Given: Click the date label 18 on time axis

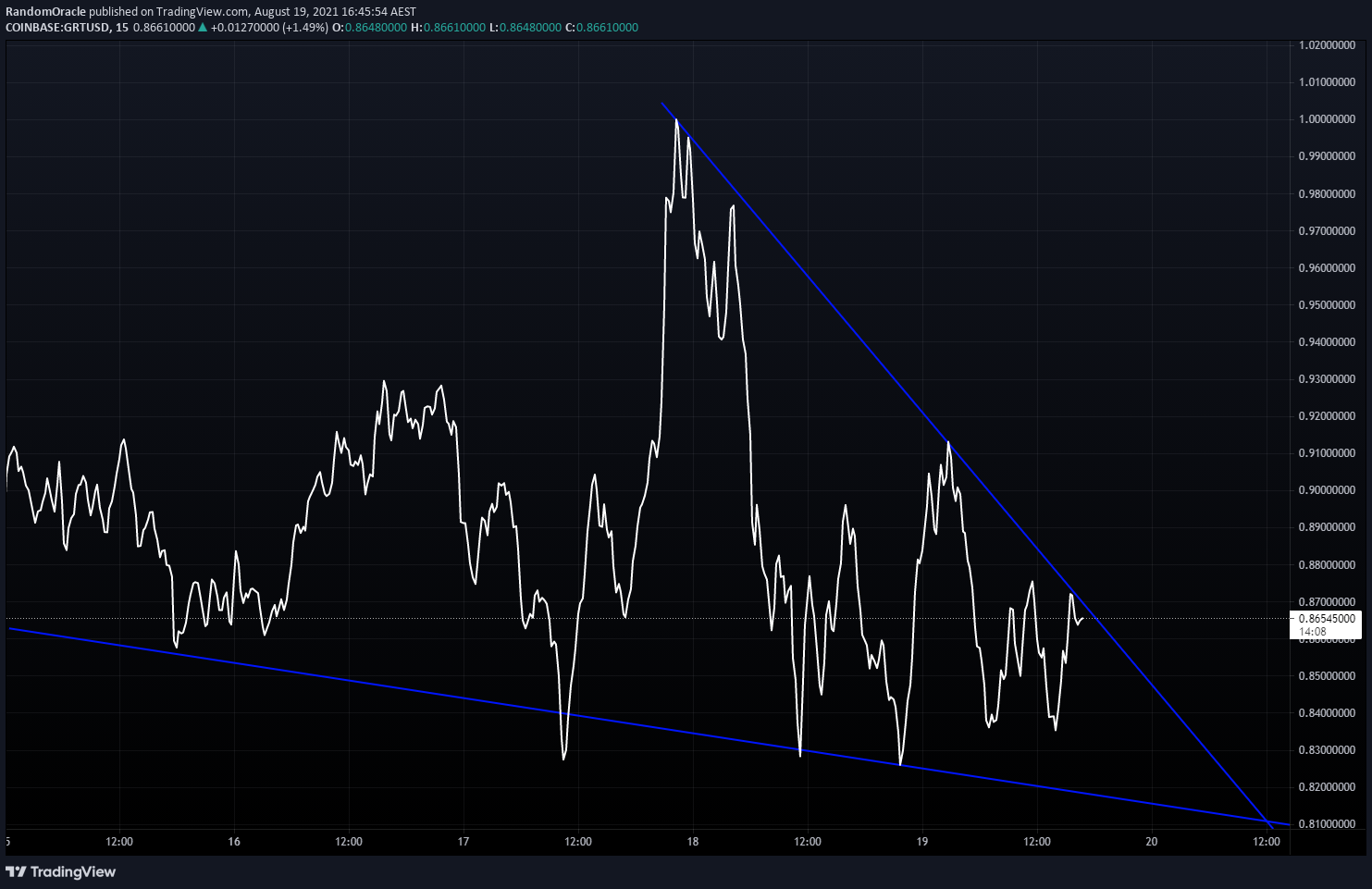Looking at the screenshot, I should (x=693, y=842).
